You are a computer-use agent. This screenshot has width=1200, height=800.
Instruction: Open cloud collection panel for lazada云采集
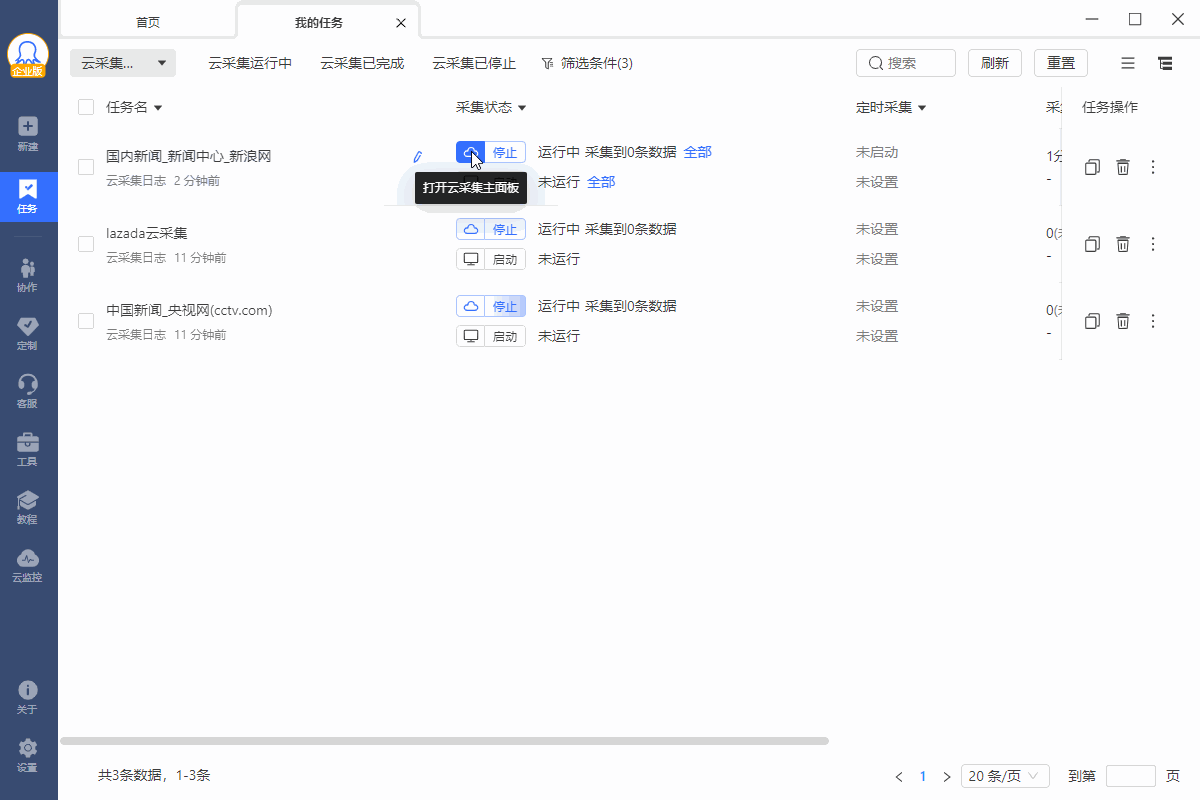click(x=471, y=229)
